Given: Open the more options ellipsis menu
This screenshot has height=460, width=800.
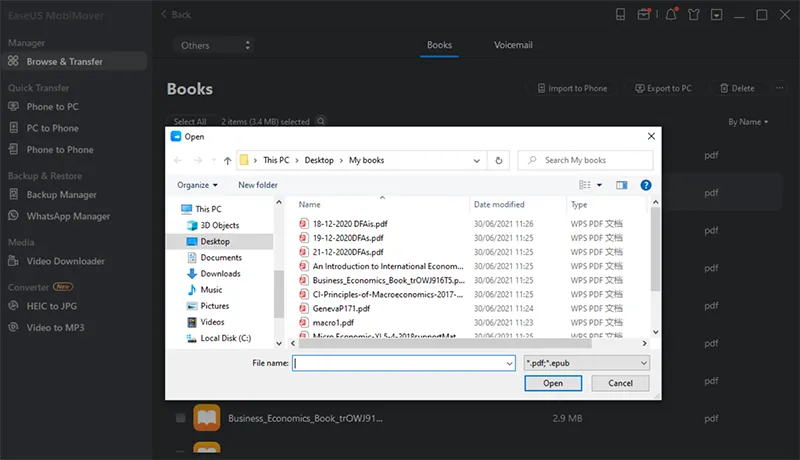Looking at the screenshot, I should 780,88.
